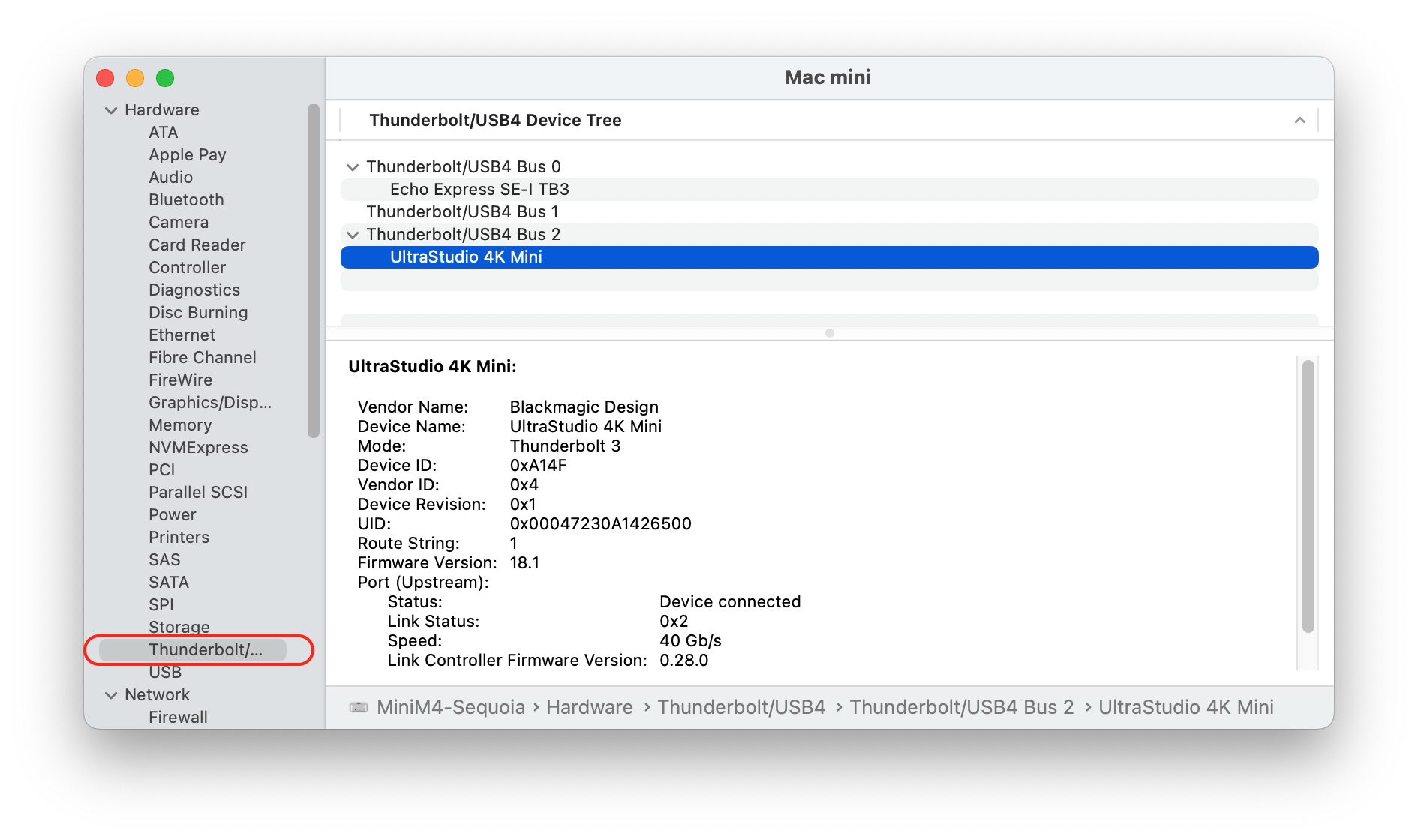Click the Hardware section label

coord(161,110)
